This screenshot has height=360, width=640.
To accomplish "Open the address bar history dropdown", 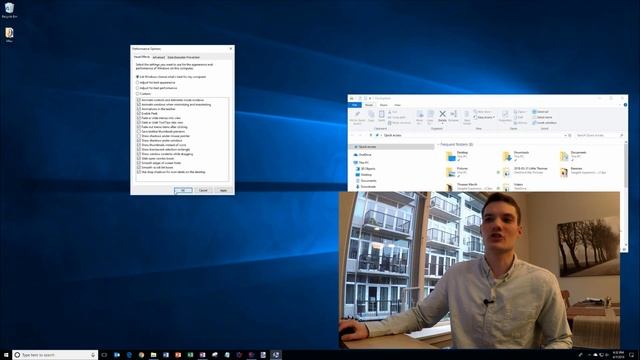I will click(565, 135).
